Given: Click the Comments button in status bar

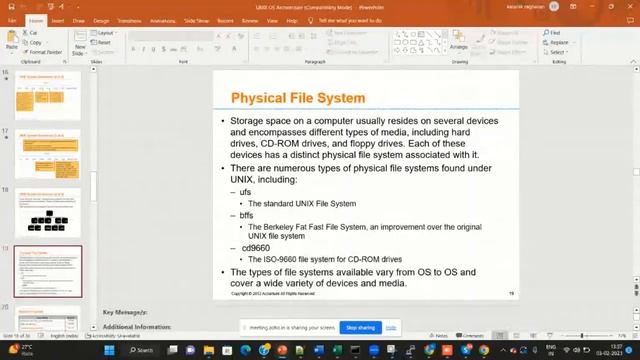Looking at the screenshot, I should 470,336.
